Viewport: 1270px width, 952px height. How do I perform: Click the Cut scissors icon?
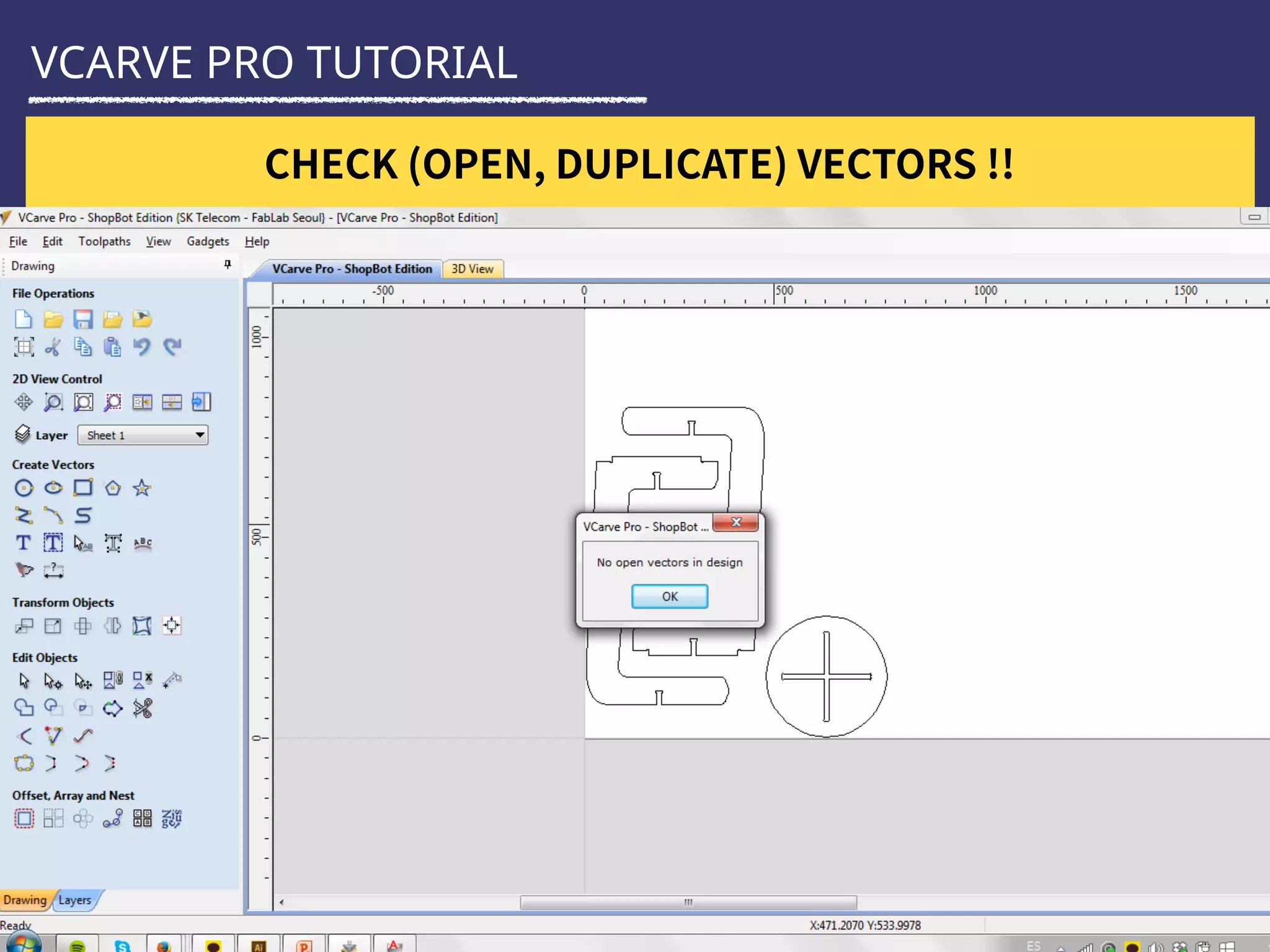[53, 346]
